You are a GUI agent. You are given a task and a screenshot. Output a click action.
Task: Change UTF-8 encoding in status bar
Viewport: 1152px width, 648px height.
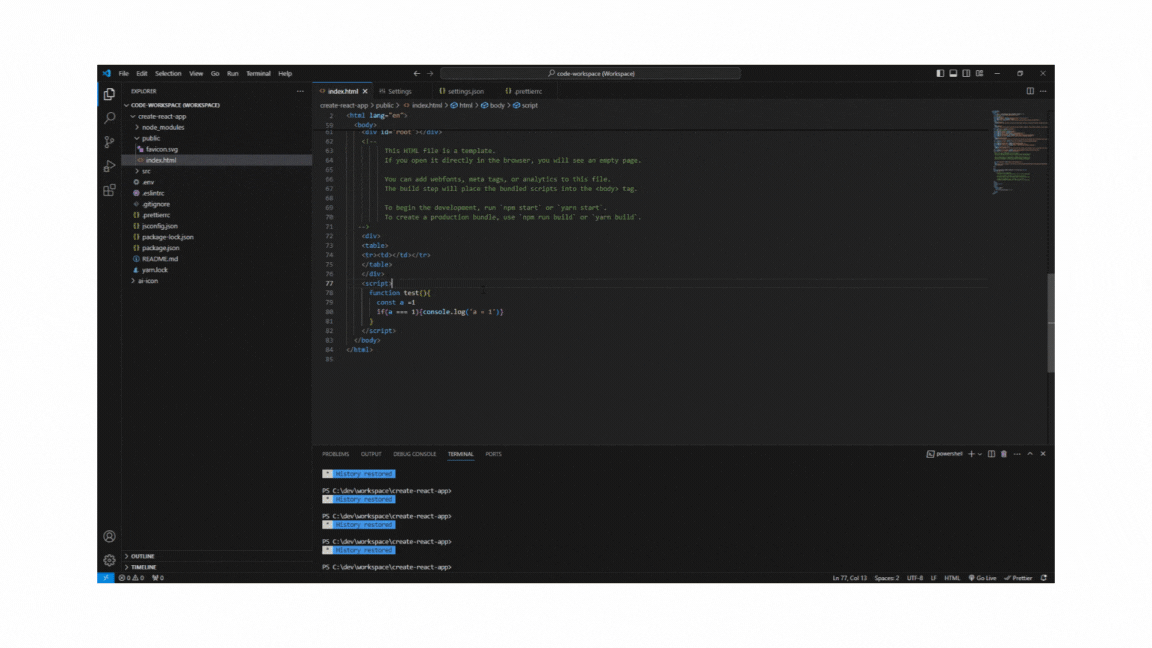pyautogui.click(x=915, y=578)
